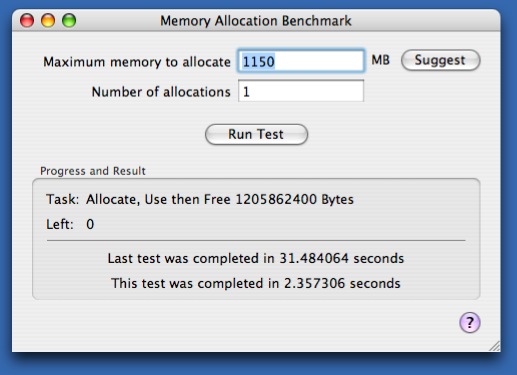517x375 pixels.
Task: Click the Memory Allocation Benchmark title bar
Action: [256, 21]
